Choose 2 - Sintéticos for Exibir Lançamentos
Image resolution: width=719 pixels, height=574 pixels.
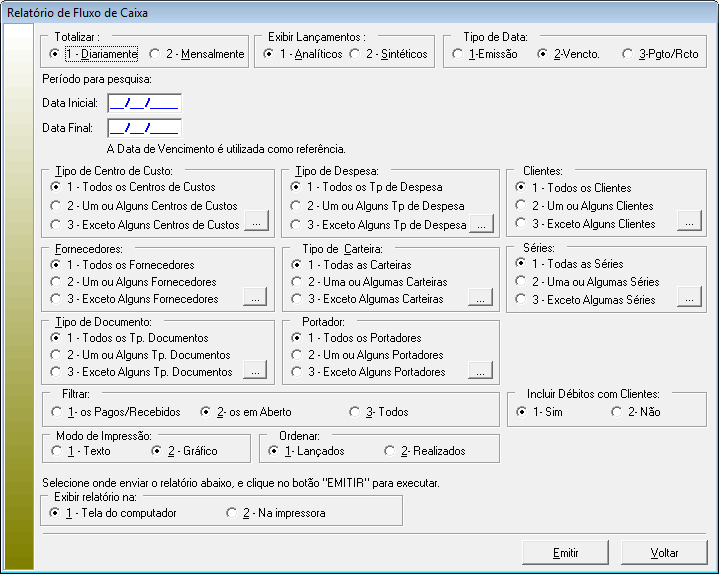[355, 54]
